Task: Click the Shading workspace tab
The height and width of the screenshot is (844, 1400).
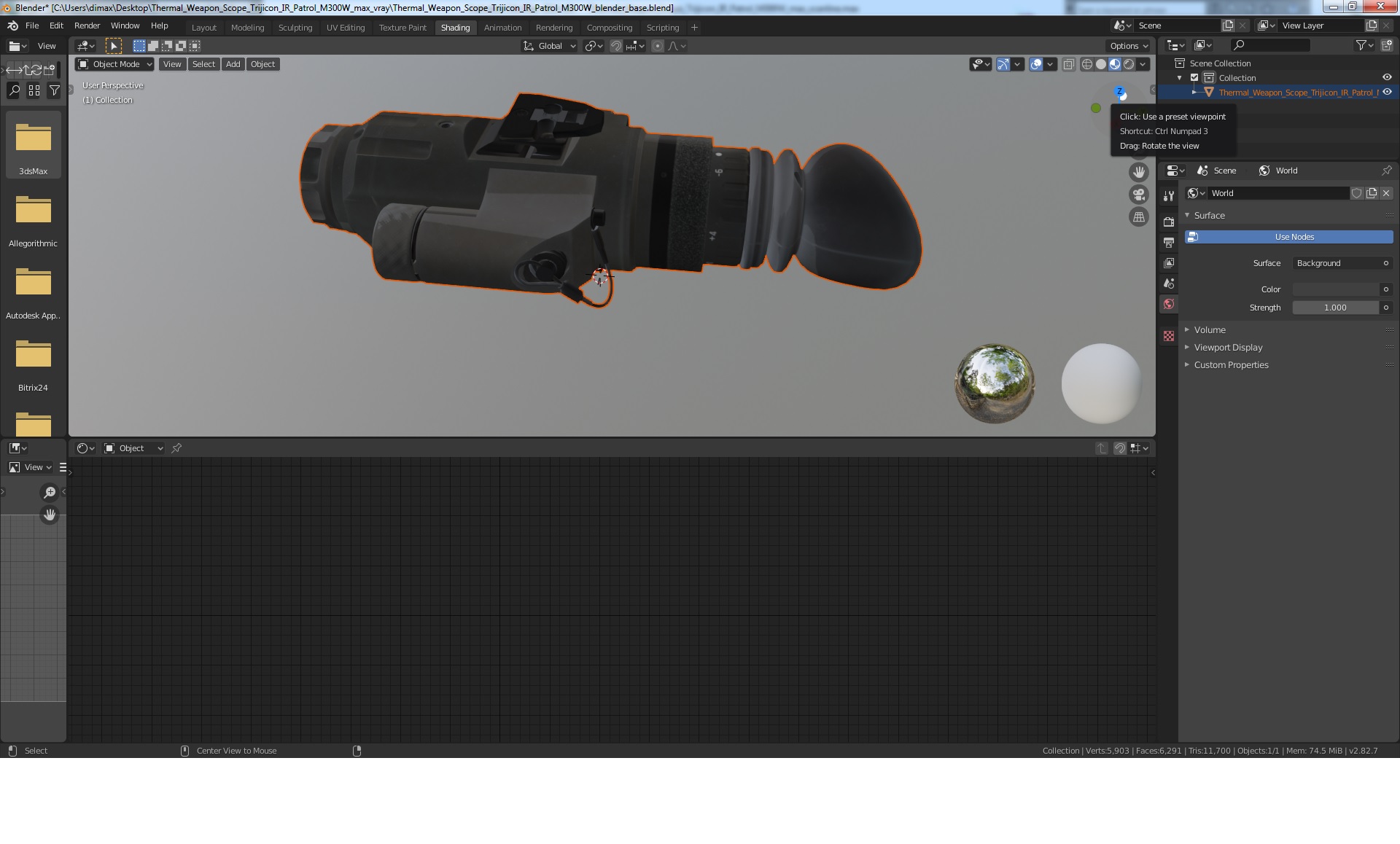Action: pyautogui.click(x=455, y=27)
